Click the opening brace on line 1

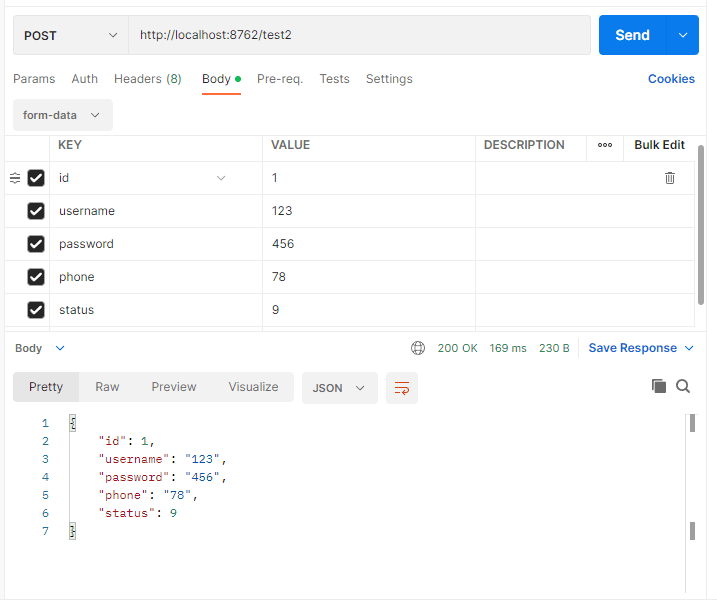point(72,423)
